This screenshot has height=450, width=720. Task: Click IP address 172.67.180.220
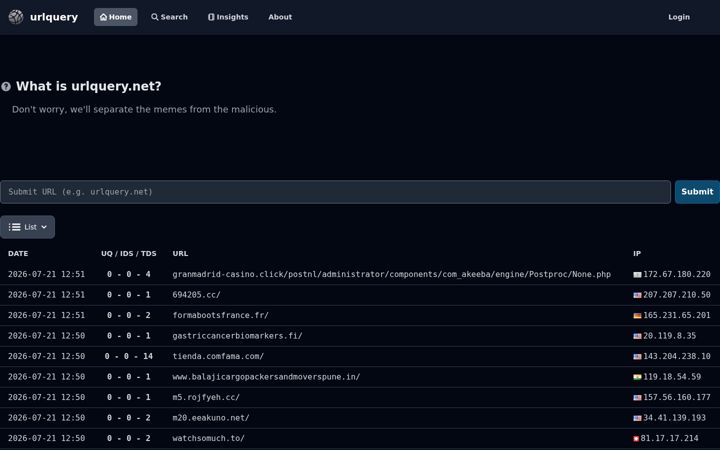pyautogui.click(x=677, y=274)
